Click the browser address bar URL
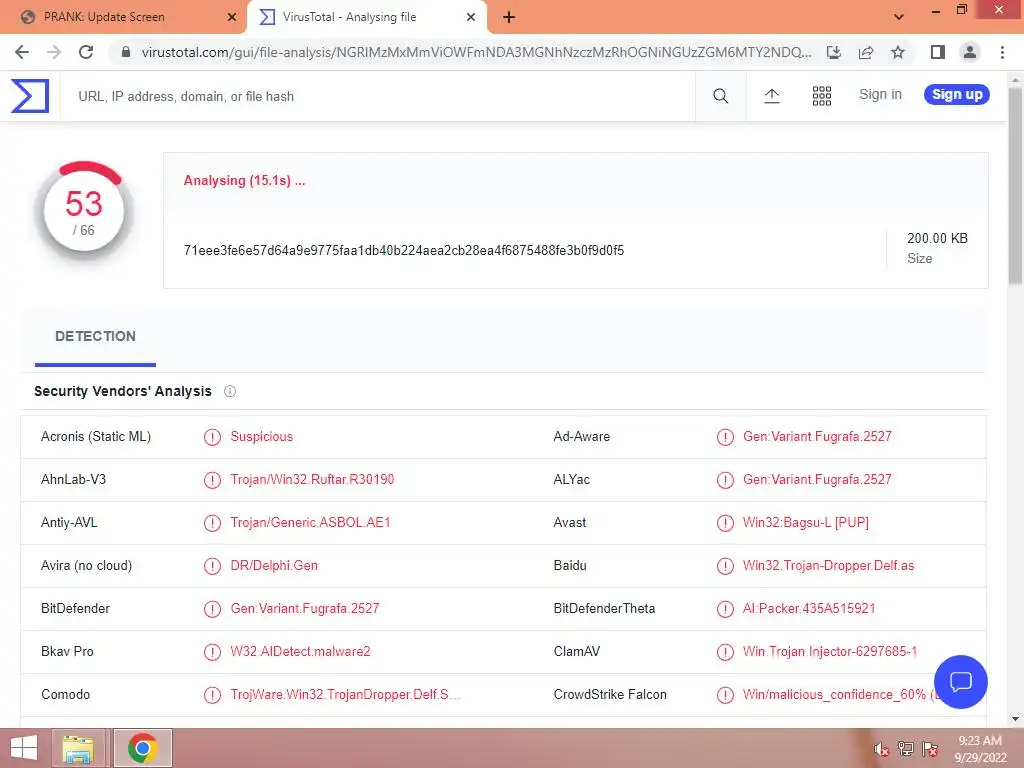 476,52
